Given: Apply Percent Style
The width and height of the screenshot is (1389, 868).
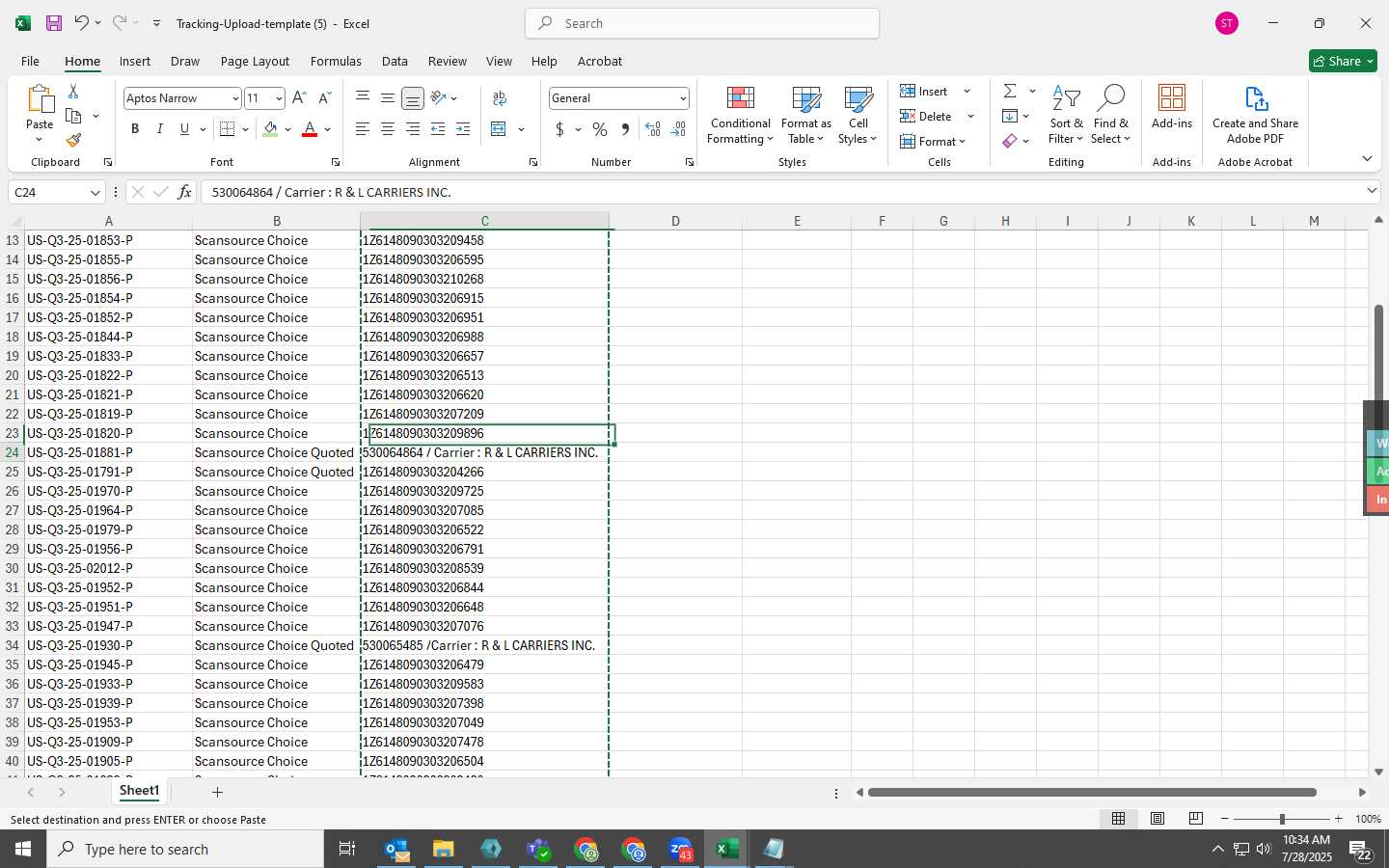Looking at the screenshot, I should click(600, 129).
